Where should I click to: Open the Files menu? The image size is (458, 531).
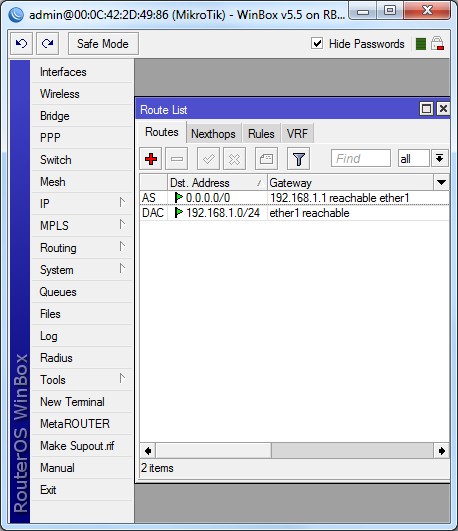[82, 314]
